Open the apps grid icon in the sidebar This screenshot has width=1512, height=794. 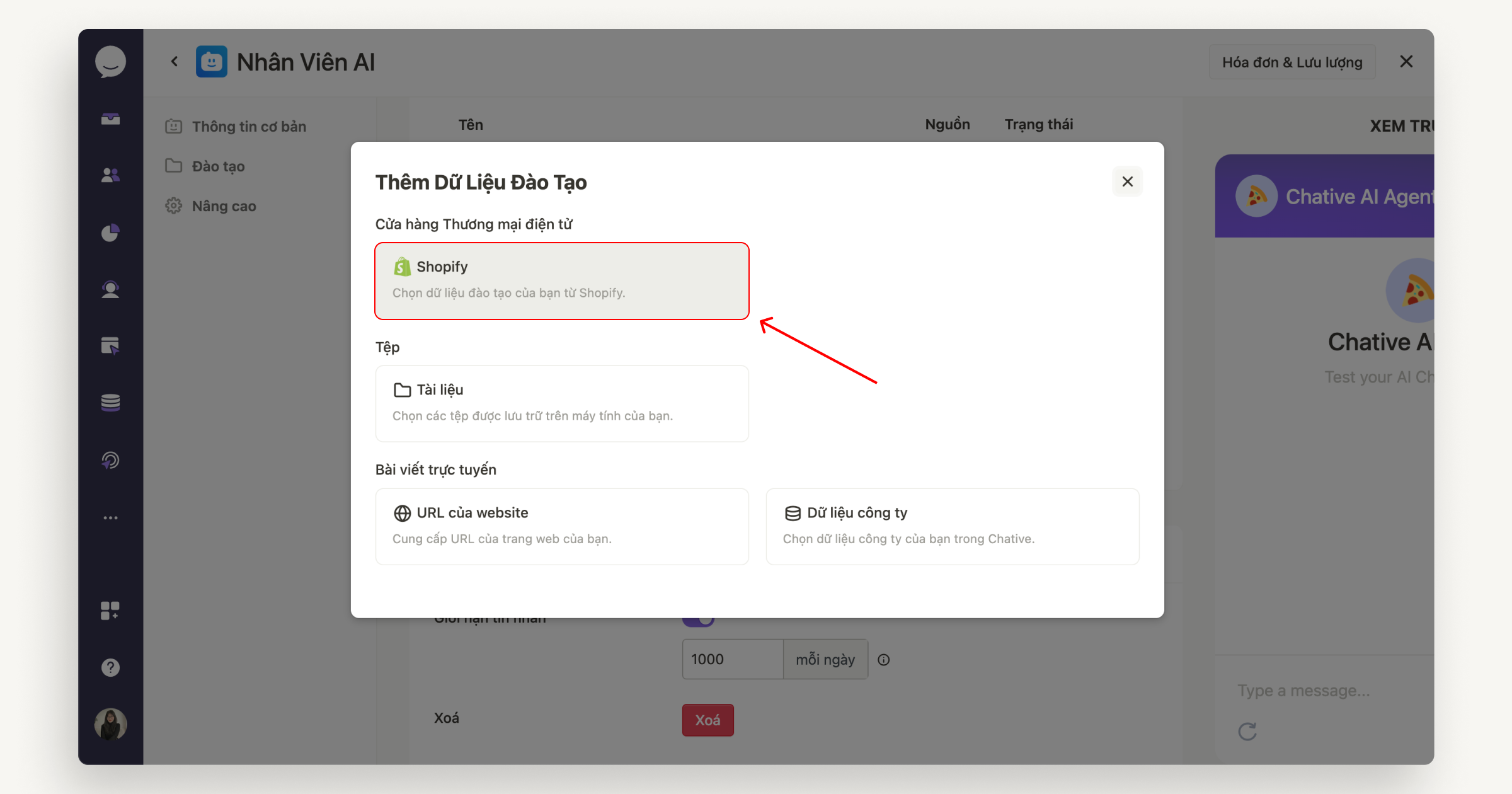pyautogui.click(x=110, y=611)
